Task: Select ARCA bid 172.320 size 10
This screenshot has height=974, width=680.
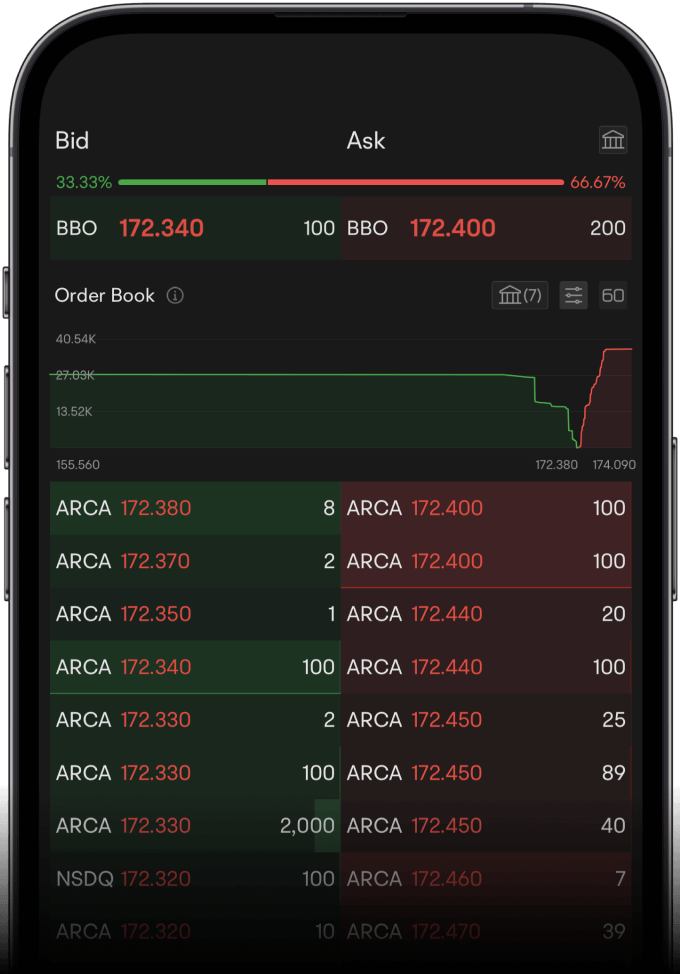Action: click(195, 931)
